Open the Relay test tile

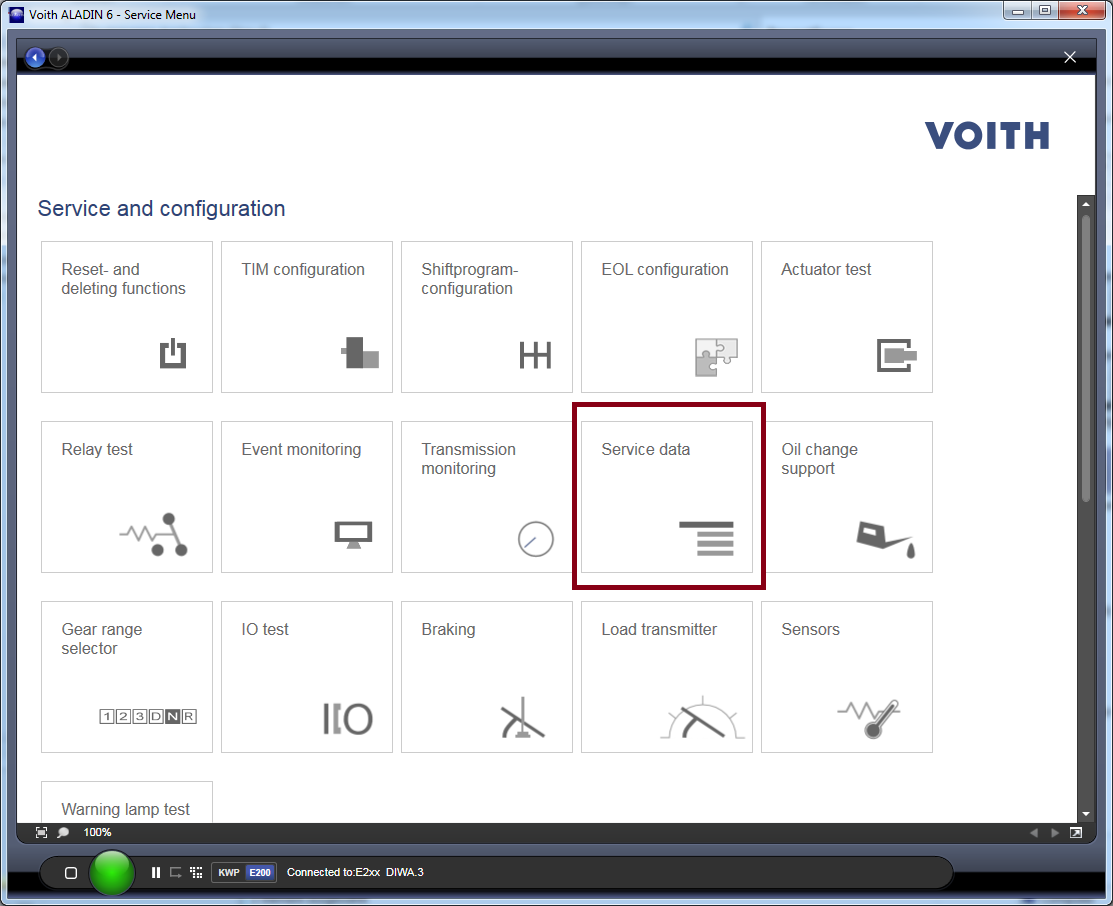tap(126, 497)
